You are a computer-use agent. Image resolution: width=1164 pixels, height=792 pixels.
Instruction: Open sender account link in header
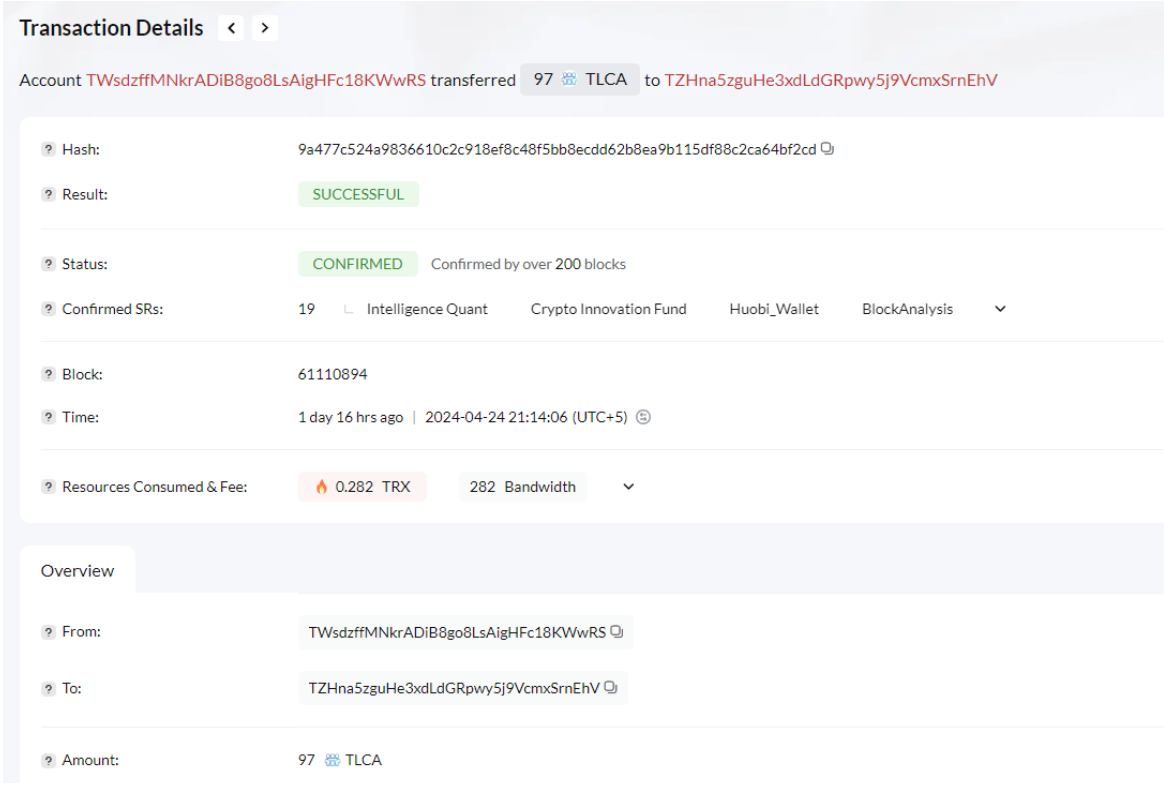click(x=256, y=80)
